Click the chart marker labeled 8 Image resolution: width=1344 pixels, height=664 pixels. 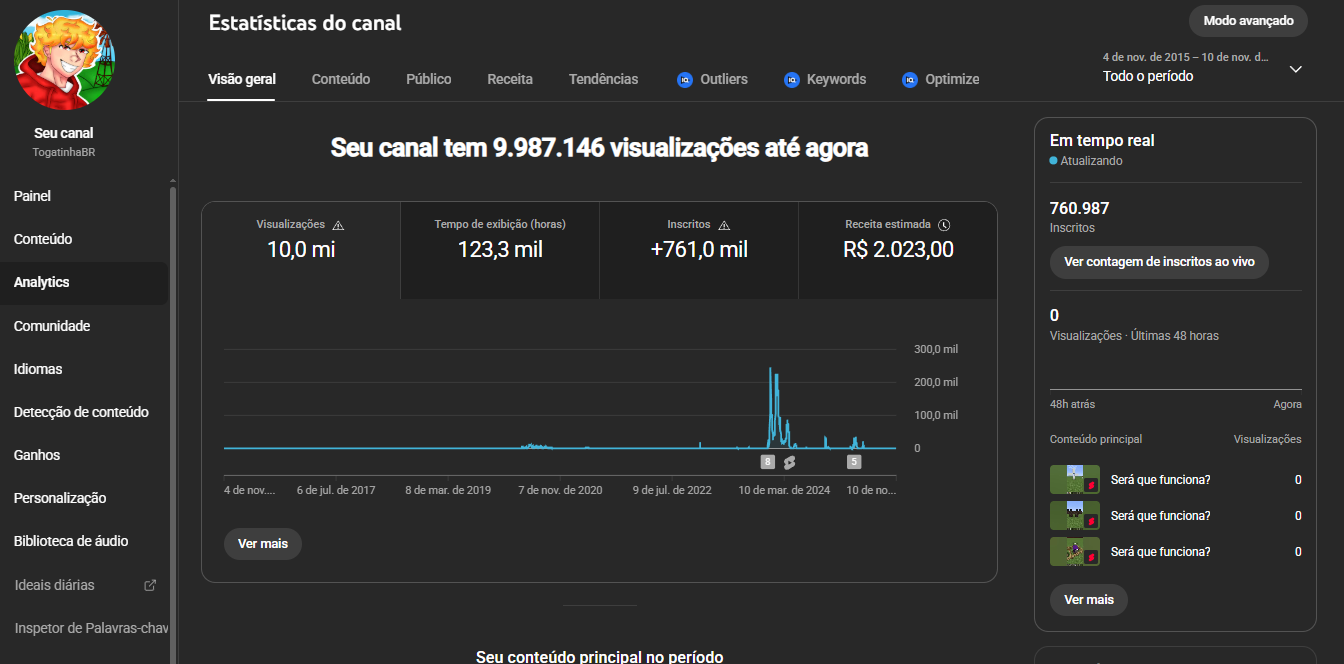(767, 462)
